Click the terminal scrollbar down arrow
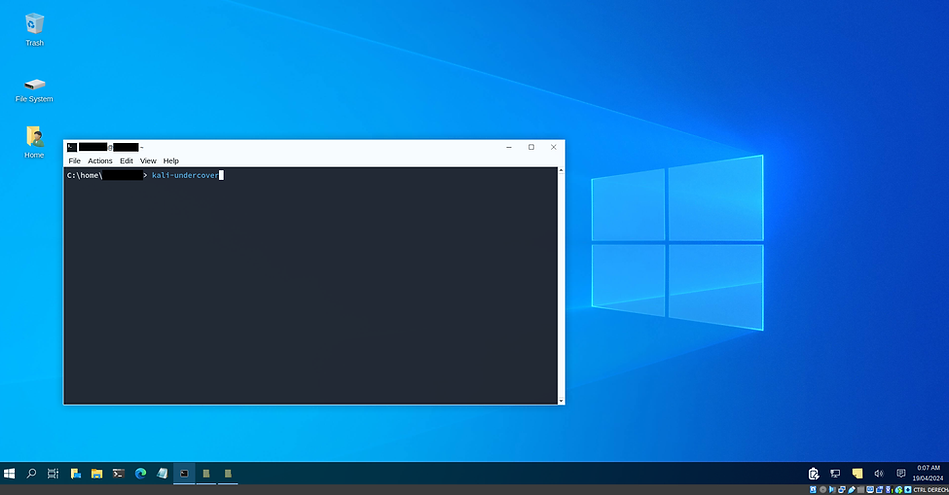Viewport: 949px width, 495px height. [561, 401]
